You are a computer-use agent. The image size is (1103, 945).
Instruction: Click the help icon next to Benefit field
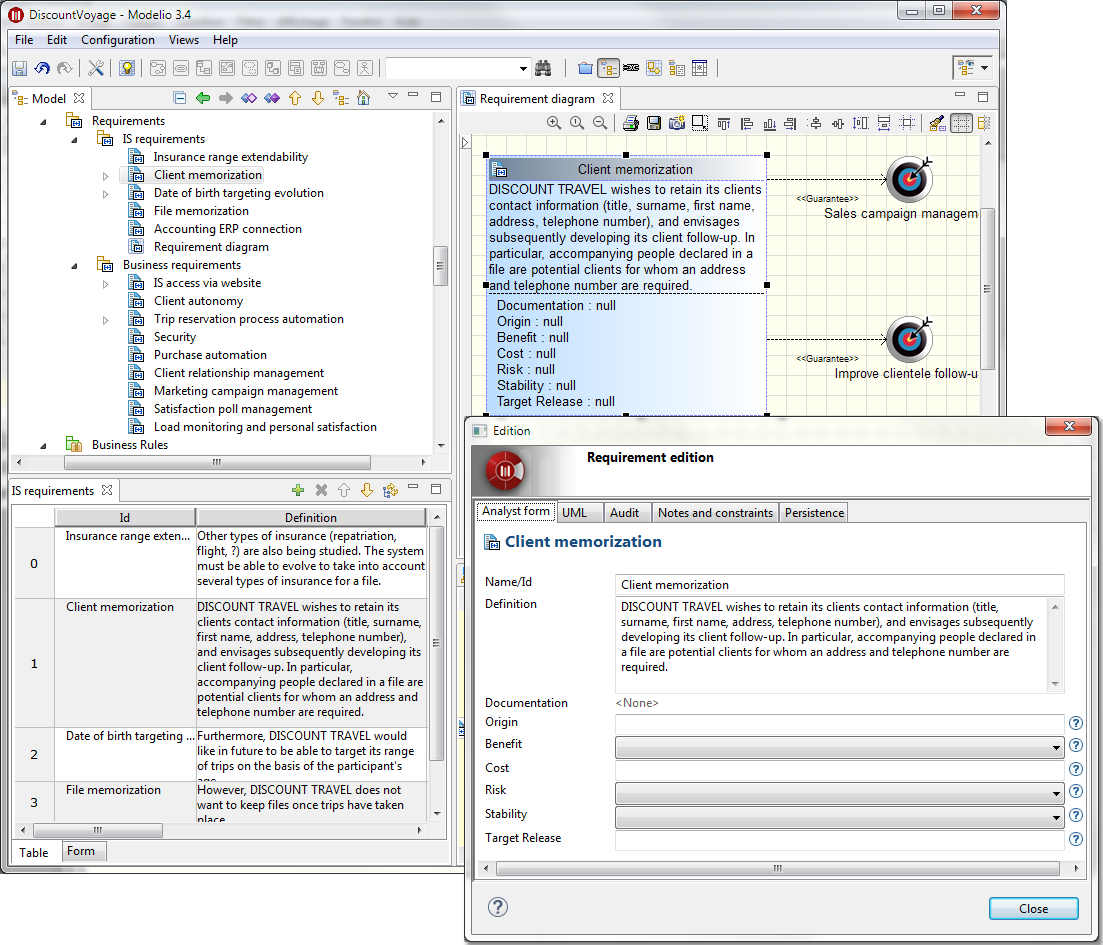click(1076, 745)
